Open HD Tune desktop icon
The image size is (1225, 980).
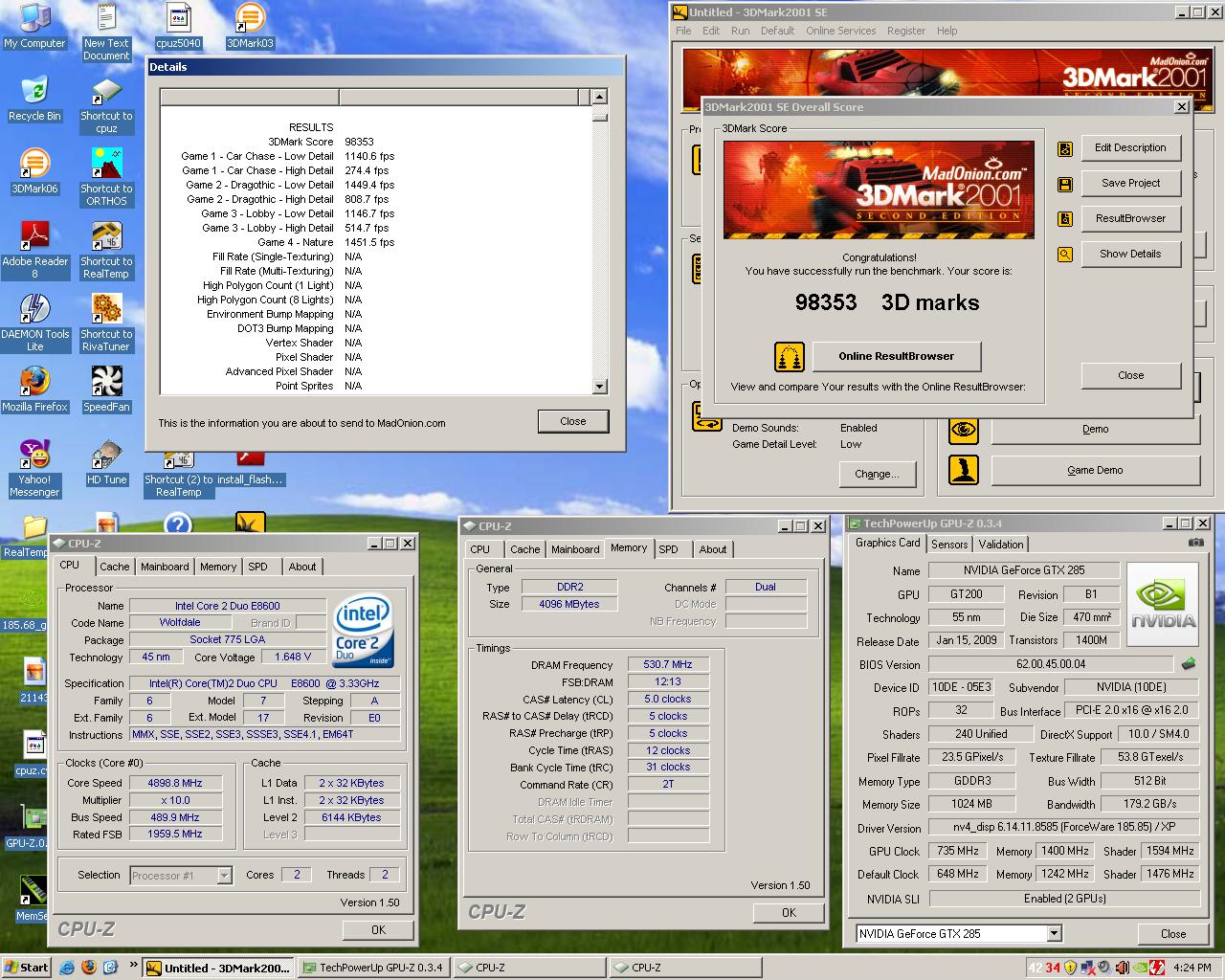click(106, 462)
